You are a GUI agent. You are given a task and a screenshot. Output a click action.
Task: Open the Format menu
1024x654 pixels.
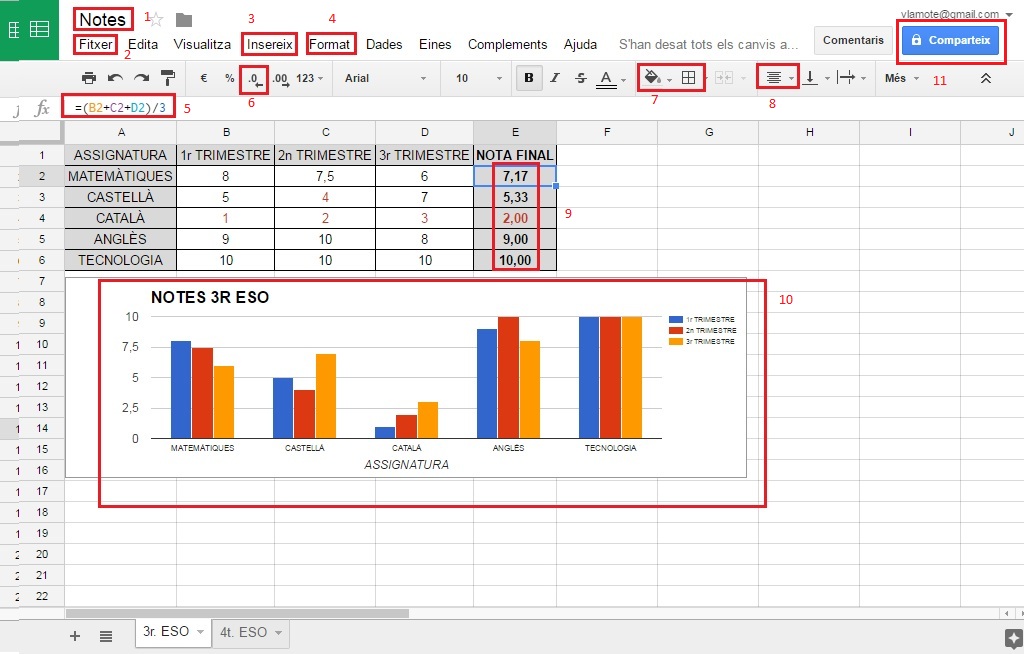tap(330, 44)
